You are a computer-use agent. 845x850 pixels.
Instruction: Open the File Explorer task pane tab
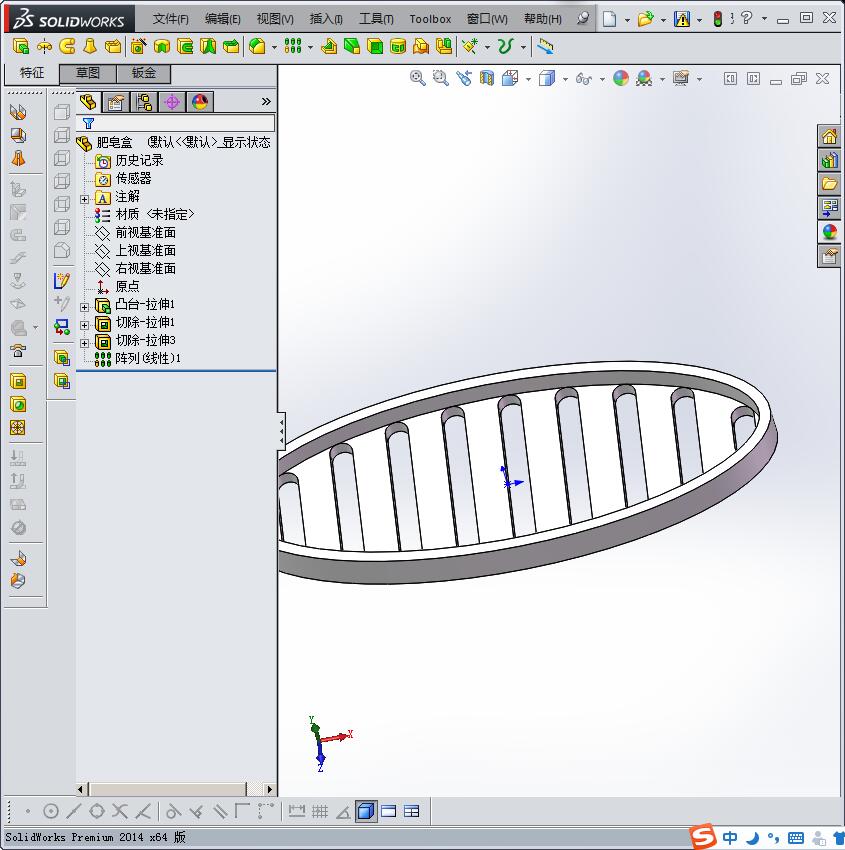[829, 184]
